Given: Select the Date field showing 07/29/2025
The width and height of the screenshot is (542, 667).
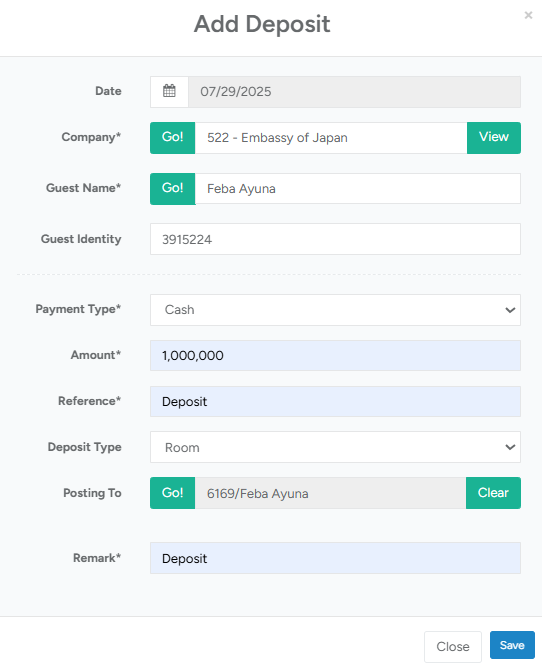Looking at the screenshot, I should click(x=354, y=92).
